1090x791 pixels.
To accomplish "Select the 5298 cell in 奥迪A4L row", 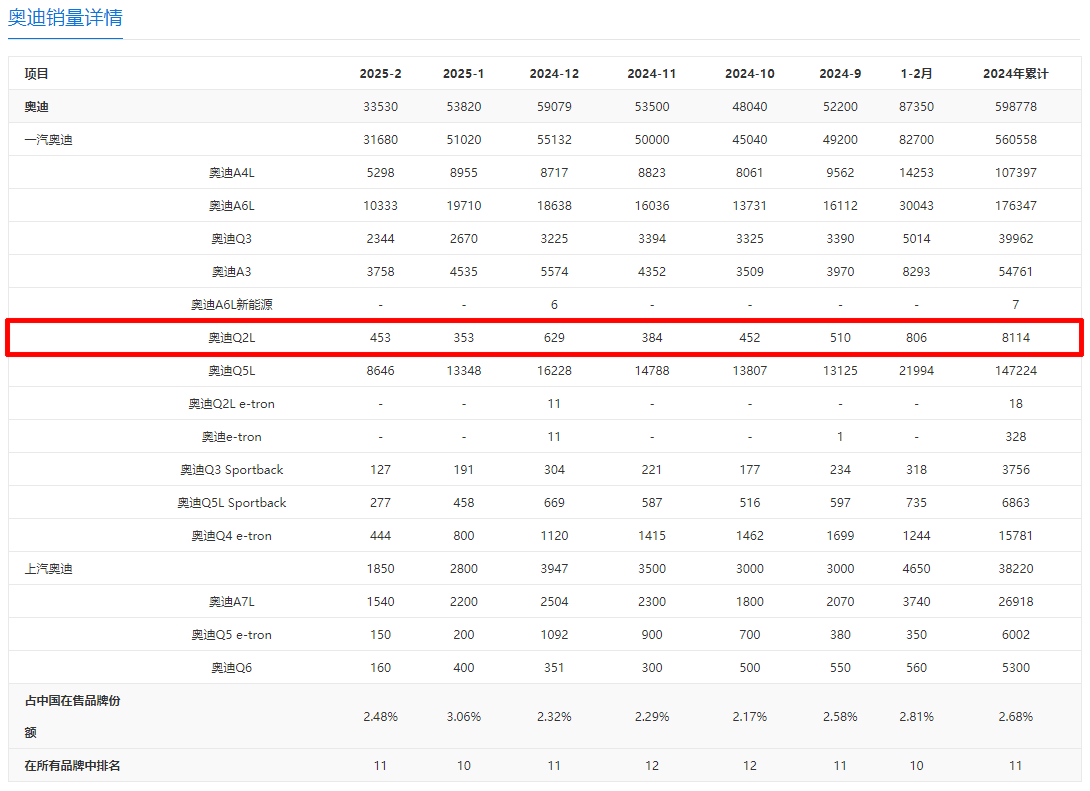I will pos(380,172).
